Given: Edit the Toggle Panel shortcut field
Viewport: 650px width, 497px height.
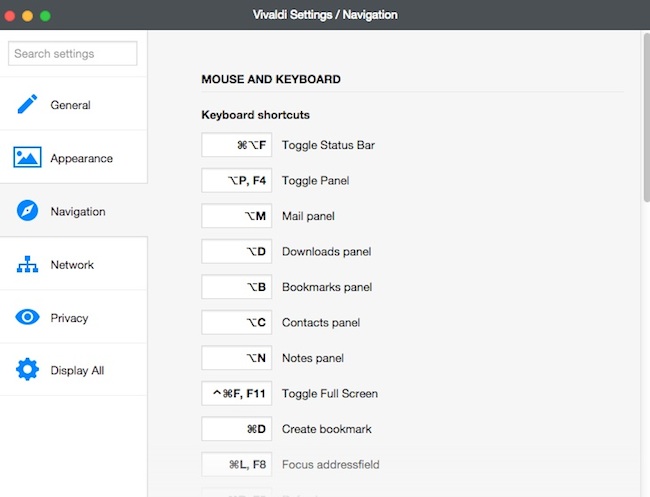Looking at the screenshot, I should pos(237,180).
